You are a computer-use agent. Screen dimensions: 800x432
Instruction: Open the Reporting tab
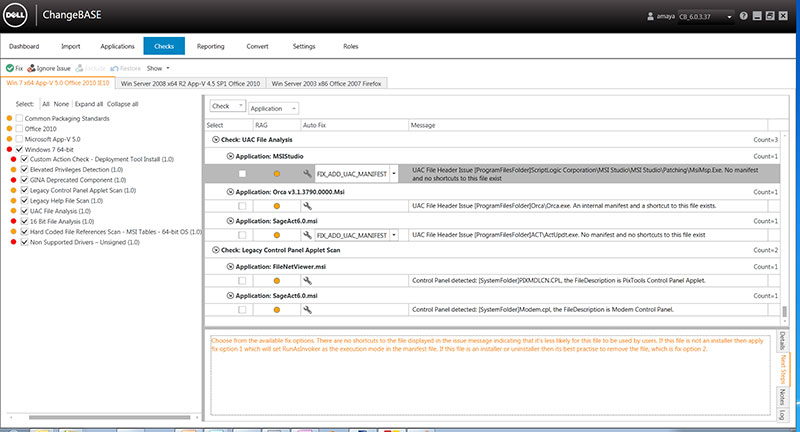[x=211, y=46]
